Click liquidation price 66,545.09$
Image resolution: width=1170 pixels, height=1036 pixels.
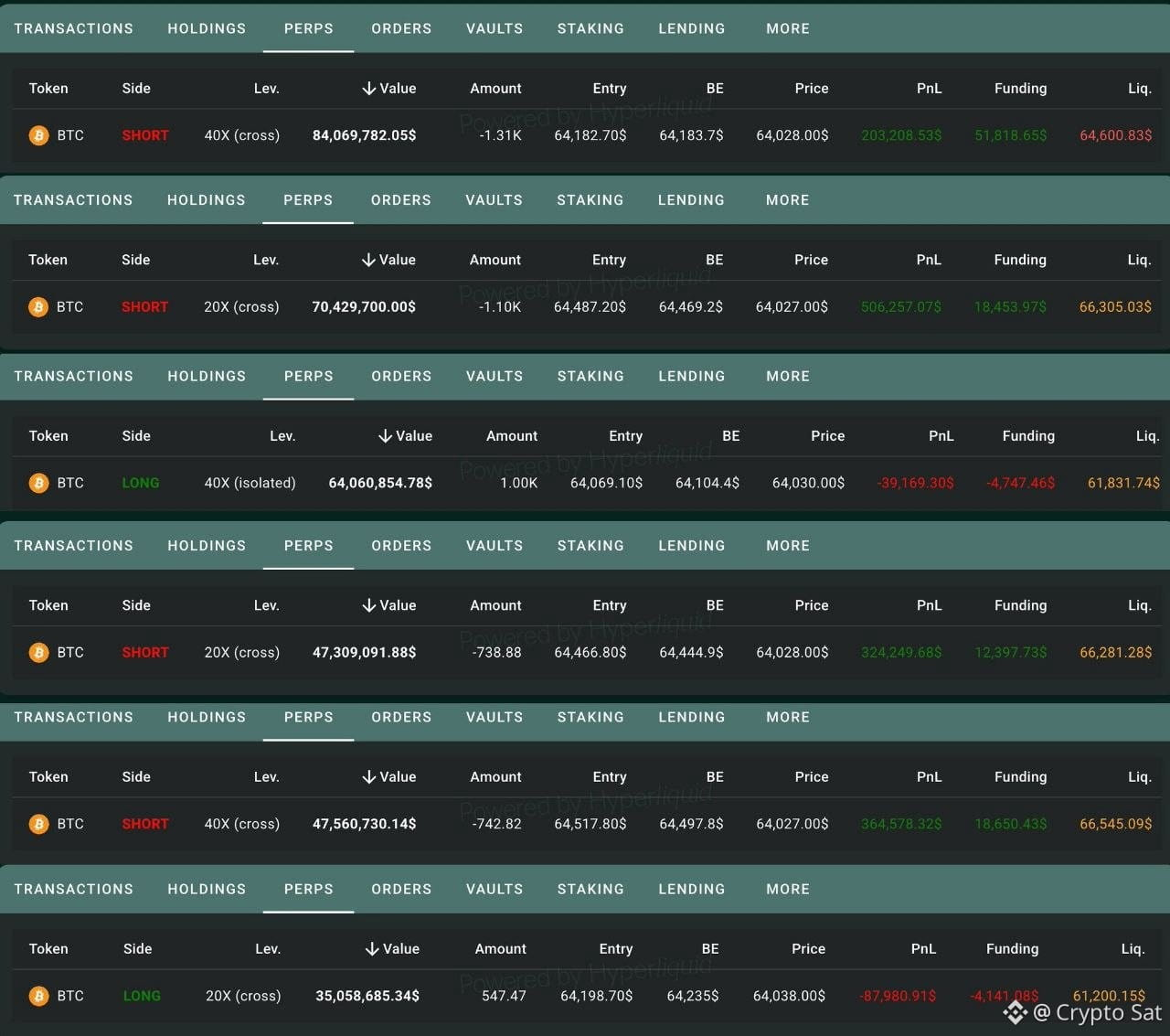(x=1116, y=824)
